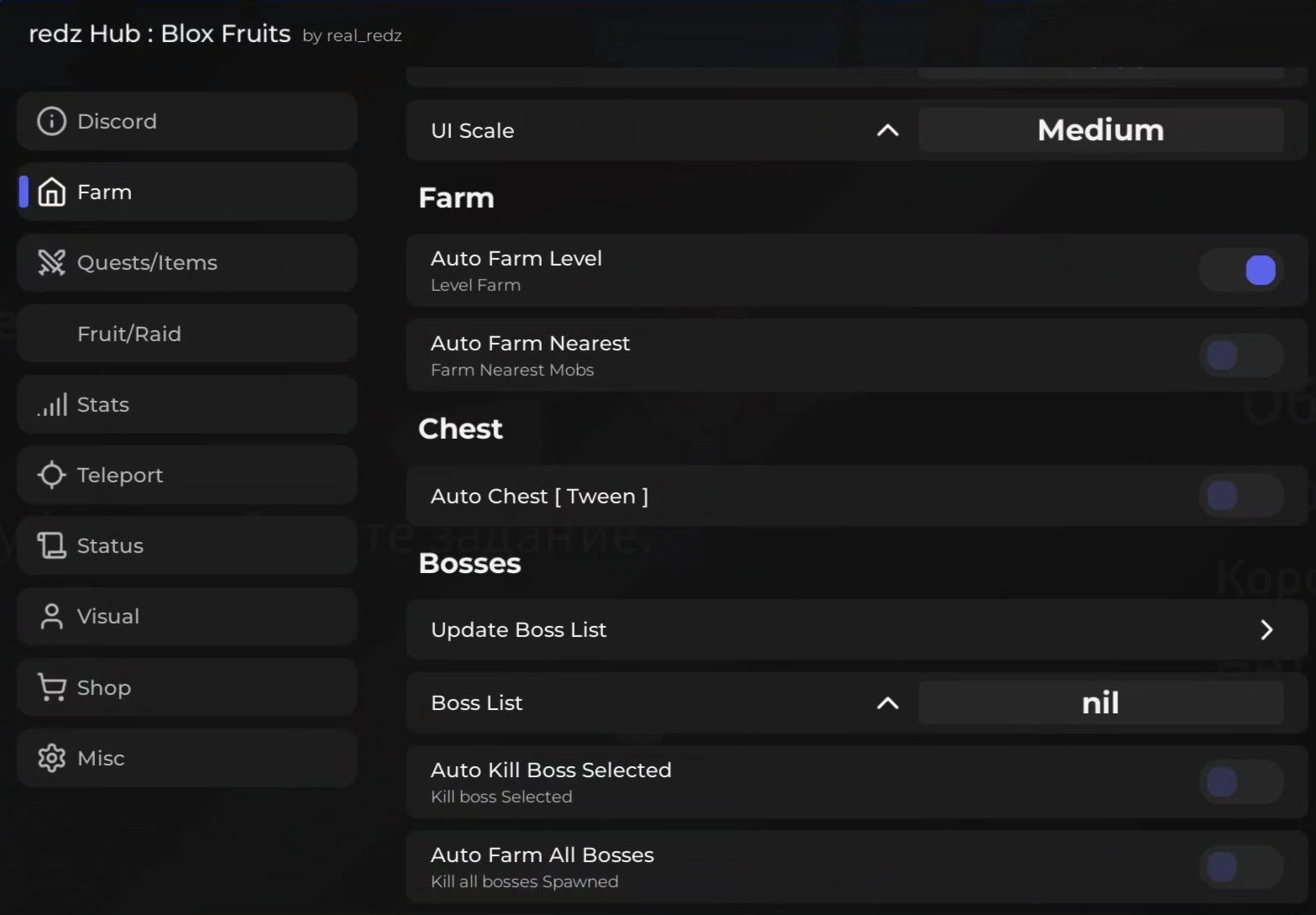Enable the Auto Farm Nearest toggle
Viewport: 1316px width, 915px height.
[x=1241, y=355]
